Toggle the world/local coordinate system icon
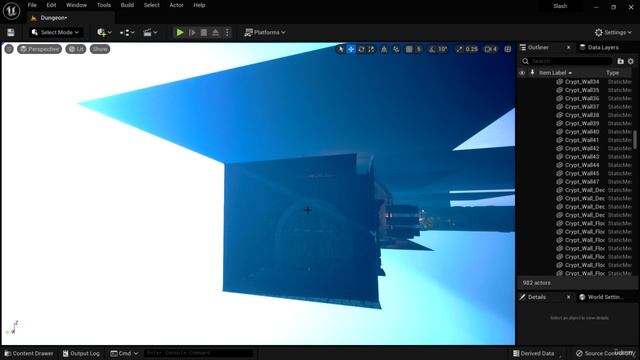The width and height of the screenshot is (640, 360). (384, 49)
